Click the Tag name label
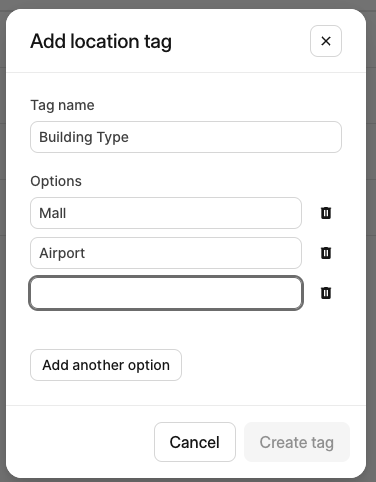The image size is (376, 482). 62,105
